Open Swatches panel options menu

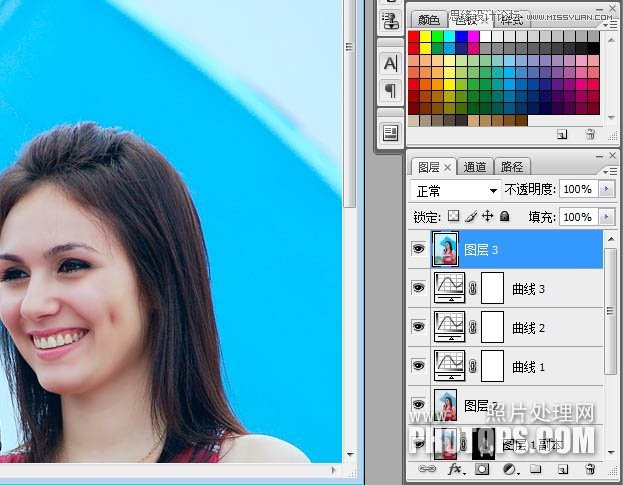(610, 25)
